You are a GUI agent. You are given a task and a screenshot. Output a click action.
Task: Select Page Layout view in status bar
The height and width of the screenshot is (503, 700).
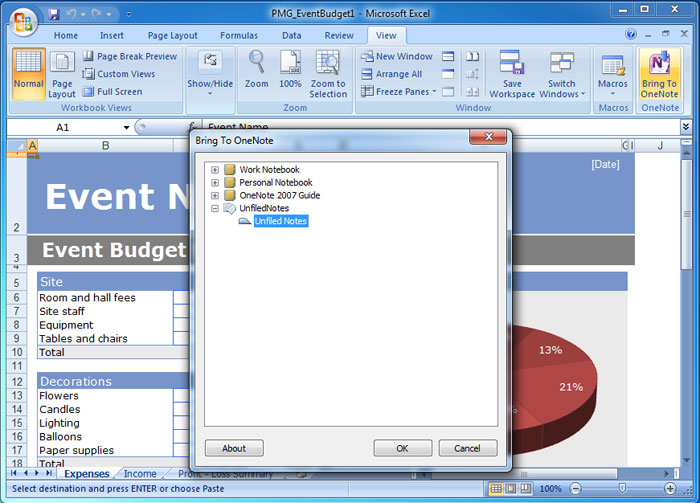[x=511, y=489]
